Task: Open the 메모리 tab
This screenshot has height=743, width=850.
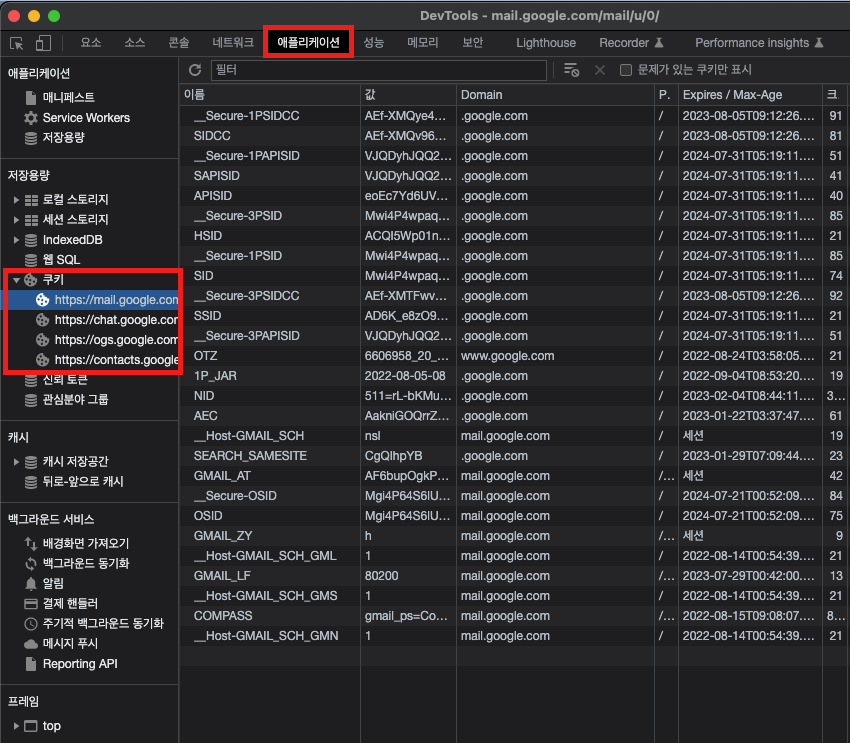Action: coord(423,43)
